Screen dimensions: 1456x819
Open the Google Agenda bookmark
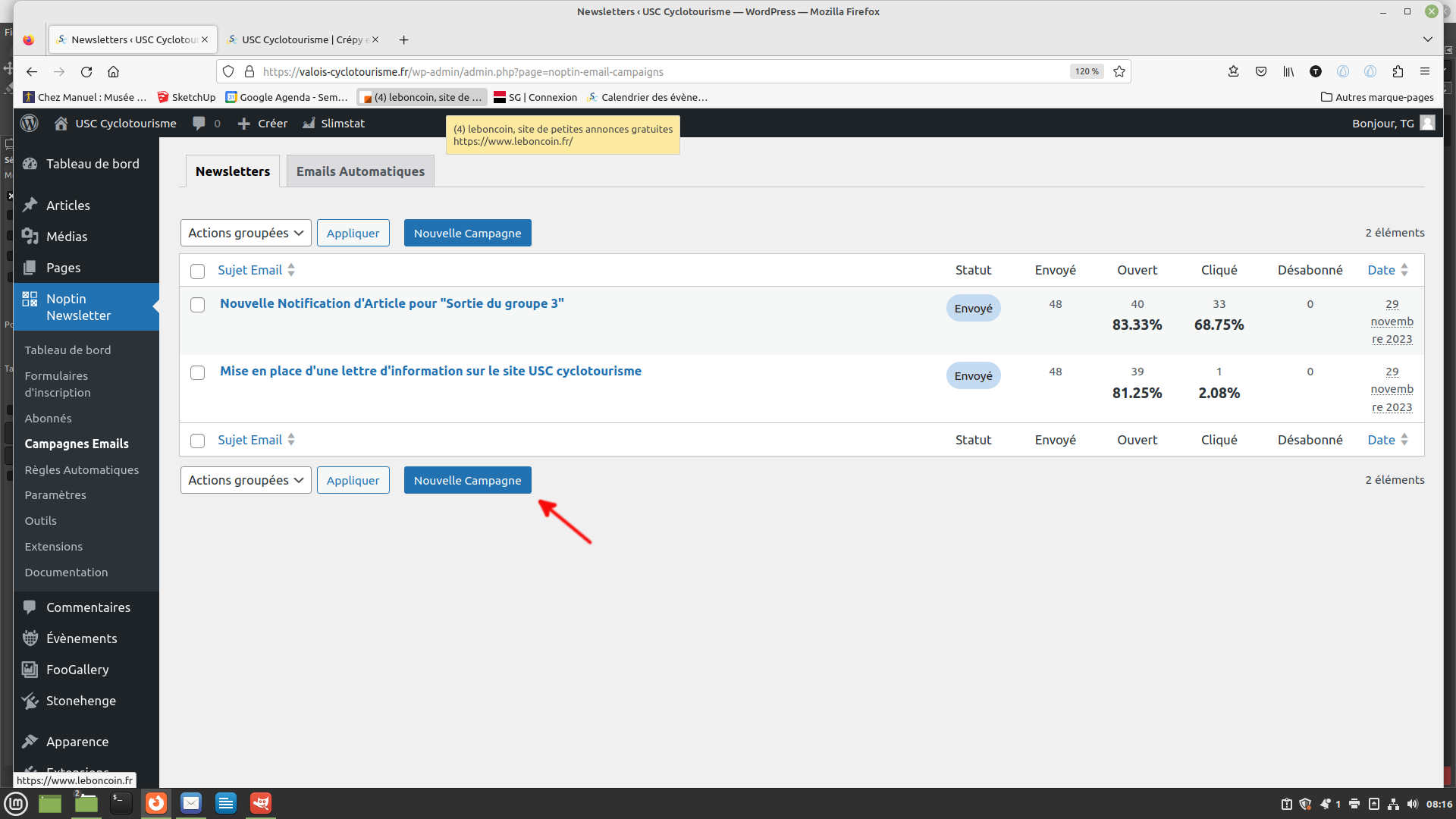pyautogui.click(x=287, y=97)
